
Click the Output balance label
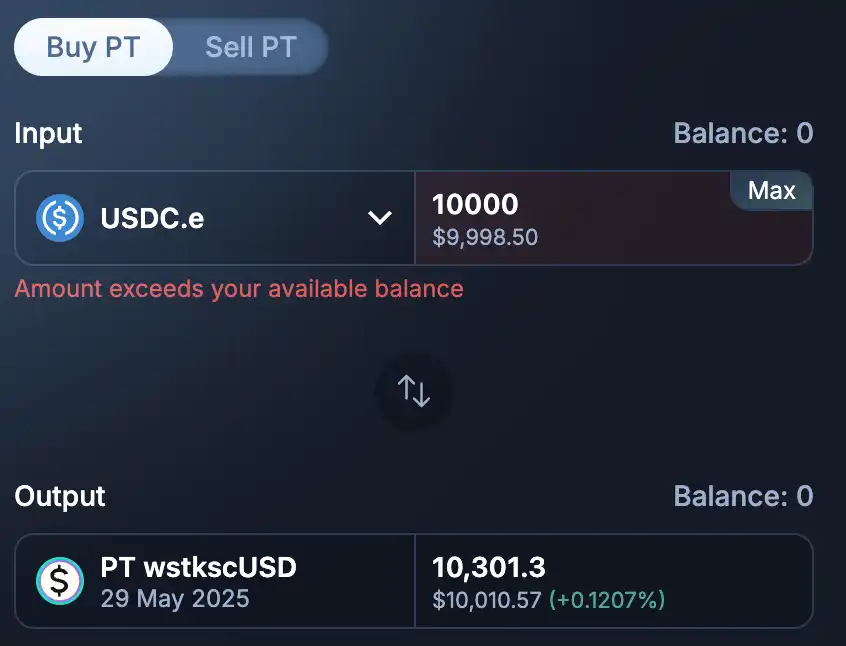click(743, 496)
